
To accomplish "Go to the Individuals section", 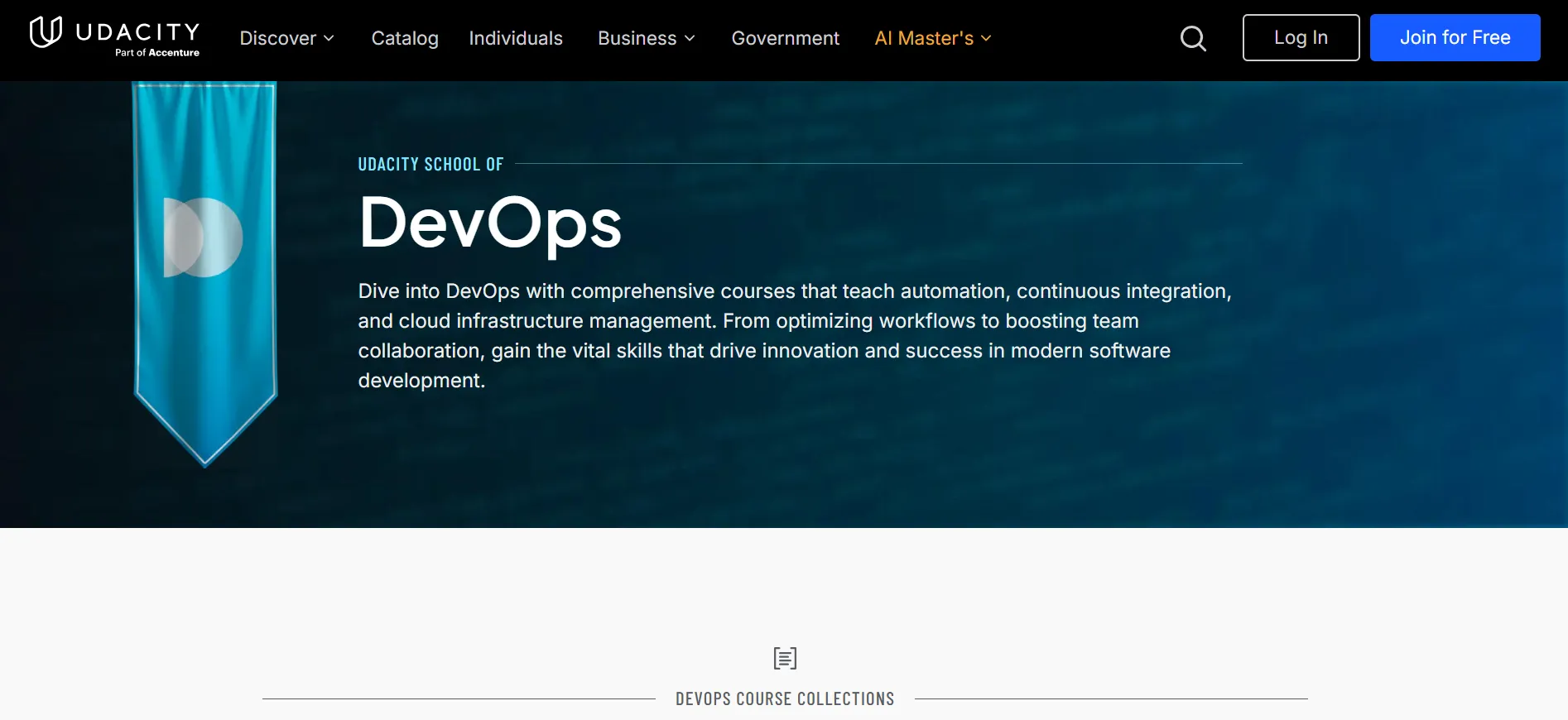I will pos(516,38).
